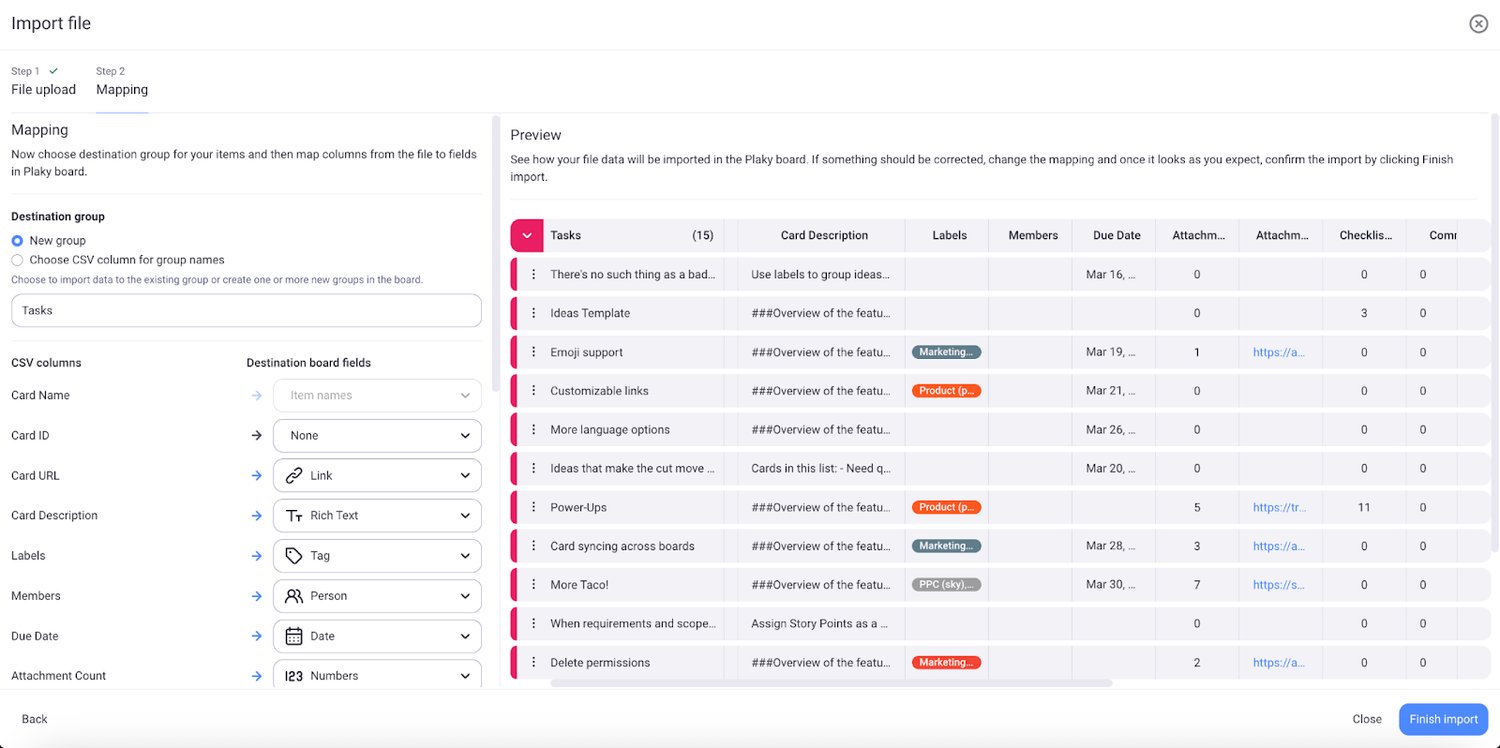
Task: Open attachment link in Power-Ups row
Action: pos(1280,507)
